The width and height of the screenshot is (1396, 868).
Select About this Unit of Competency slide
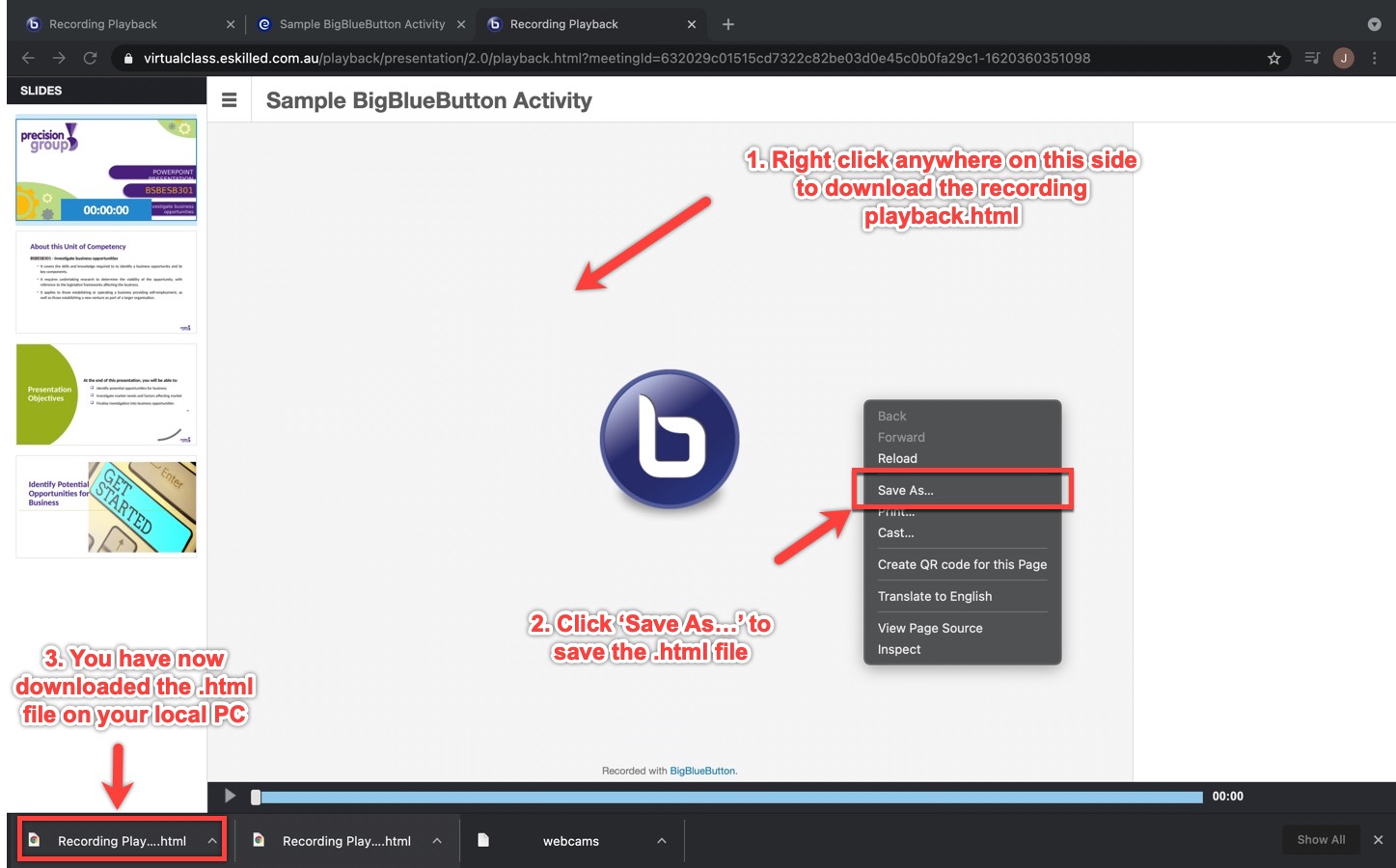(106, 282)
